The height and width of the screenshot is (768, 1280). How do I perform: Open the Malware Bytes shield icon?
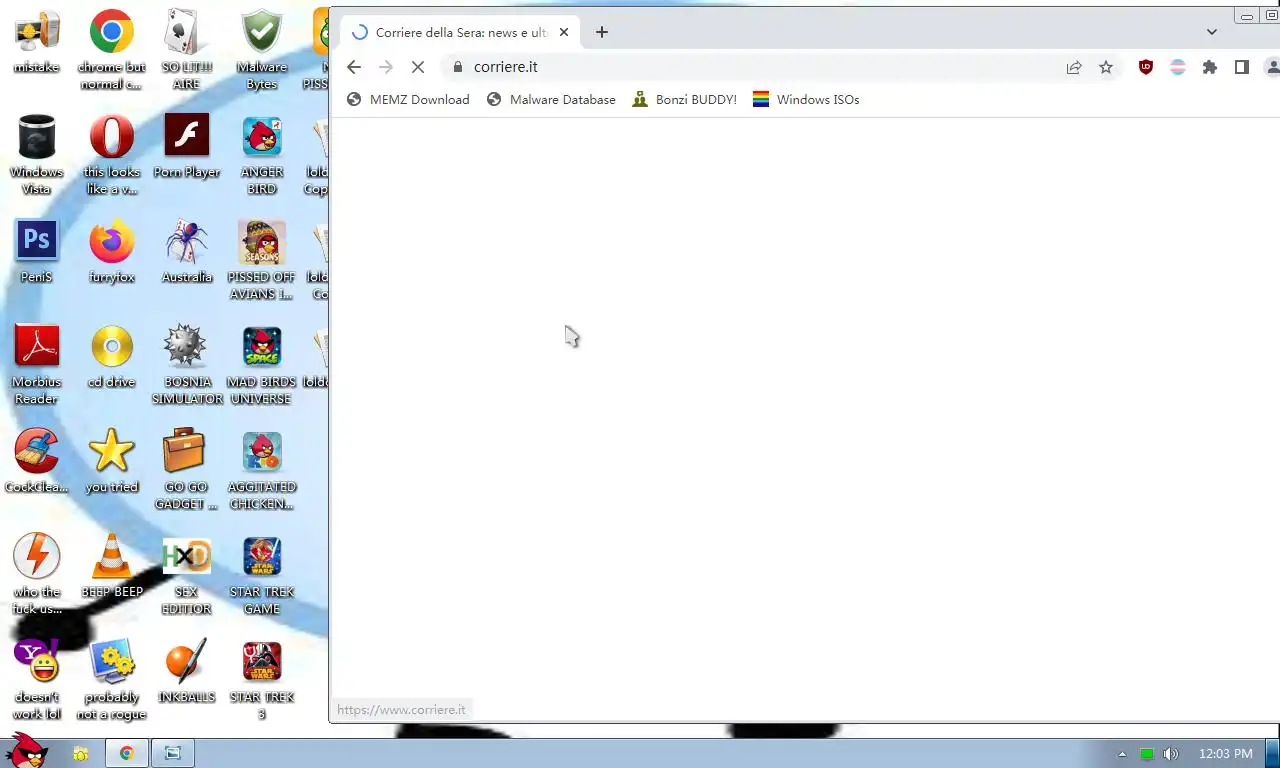tap(262, 49)
